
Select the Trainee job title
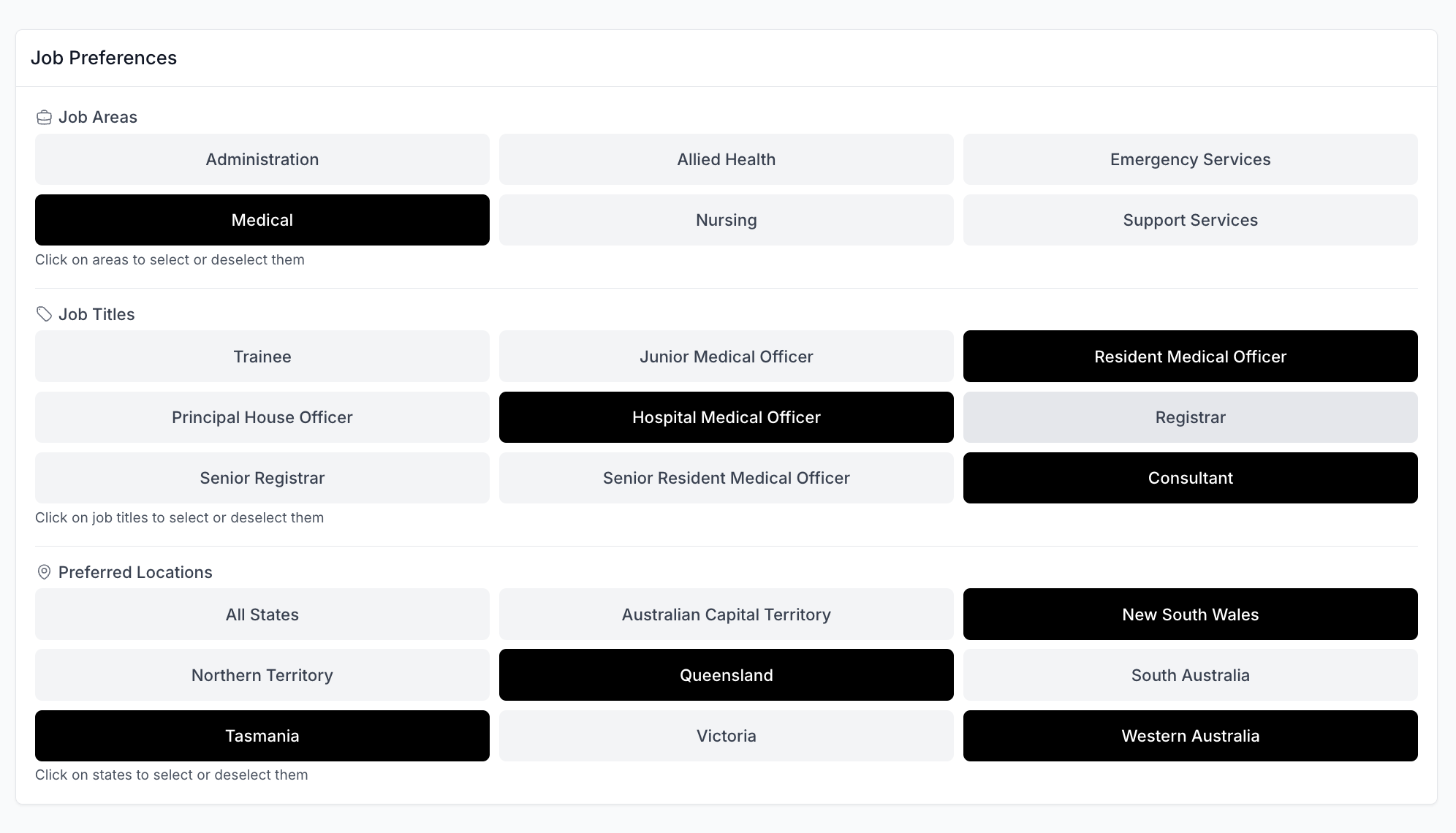pos(262,357)
